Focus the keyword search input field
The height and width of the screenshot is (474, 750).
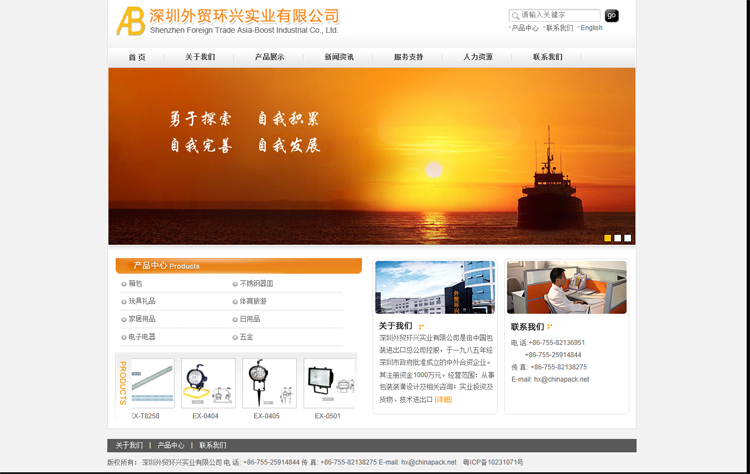coord(554,15)
